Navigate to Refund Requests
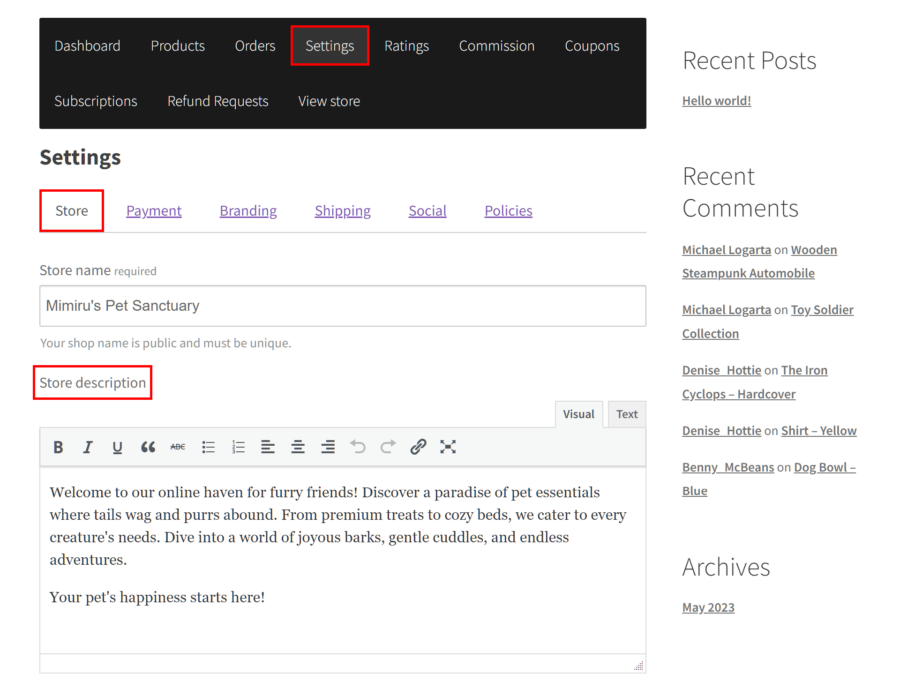 [218, 101]
